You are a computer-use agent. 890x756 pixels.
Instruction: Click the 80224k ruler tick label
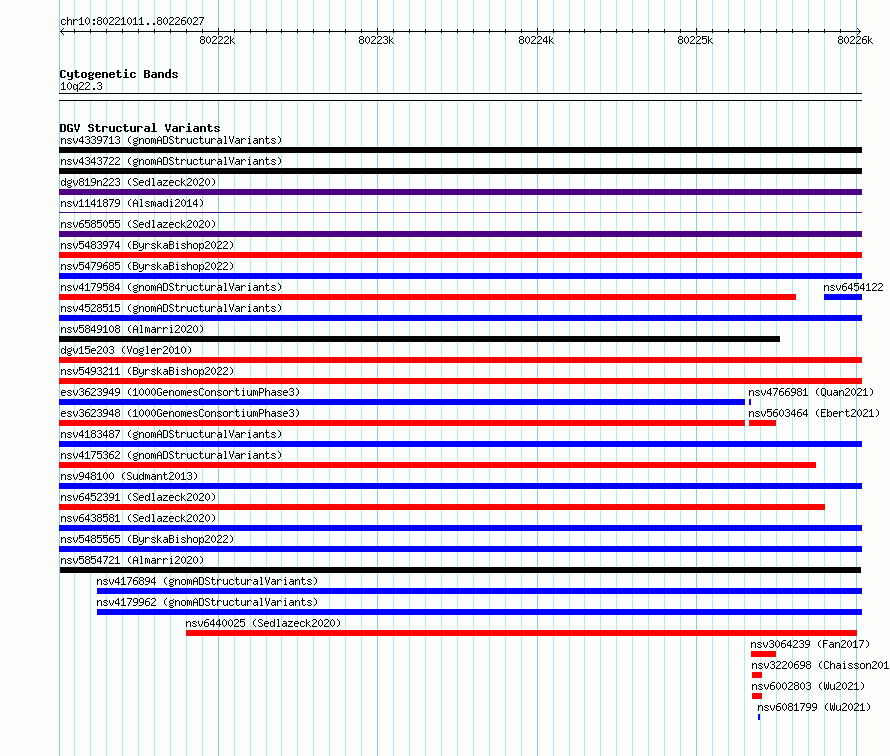click(536, 40)
